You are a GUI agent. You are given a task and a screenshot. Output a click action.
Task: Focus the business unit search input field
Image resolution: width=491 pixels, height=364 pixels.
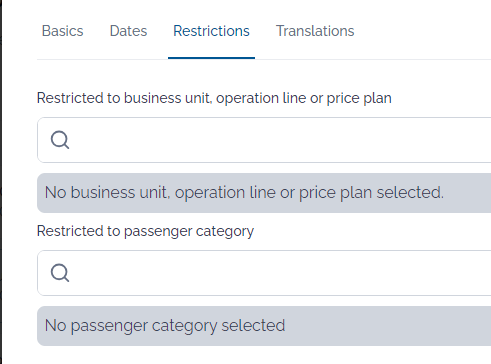pos(264,140)
